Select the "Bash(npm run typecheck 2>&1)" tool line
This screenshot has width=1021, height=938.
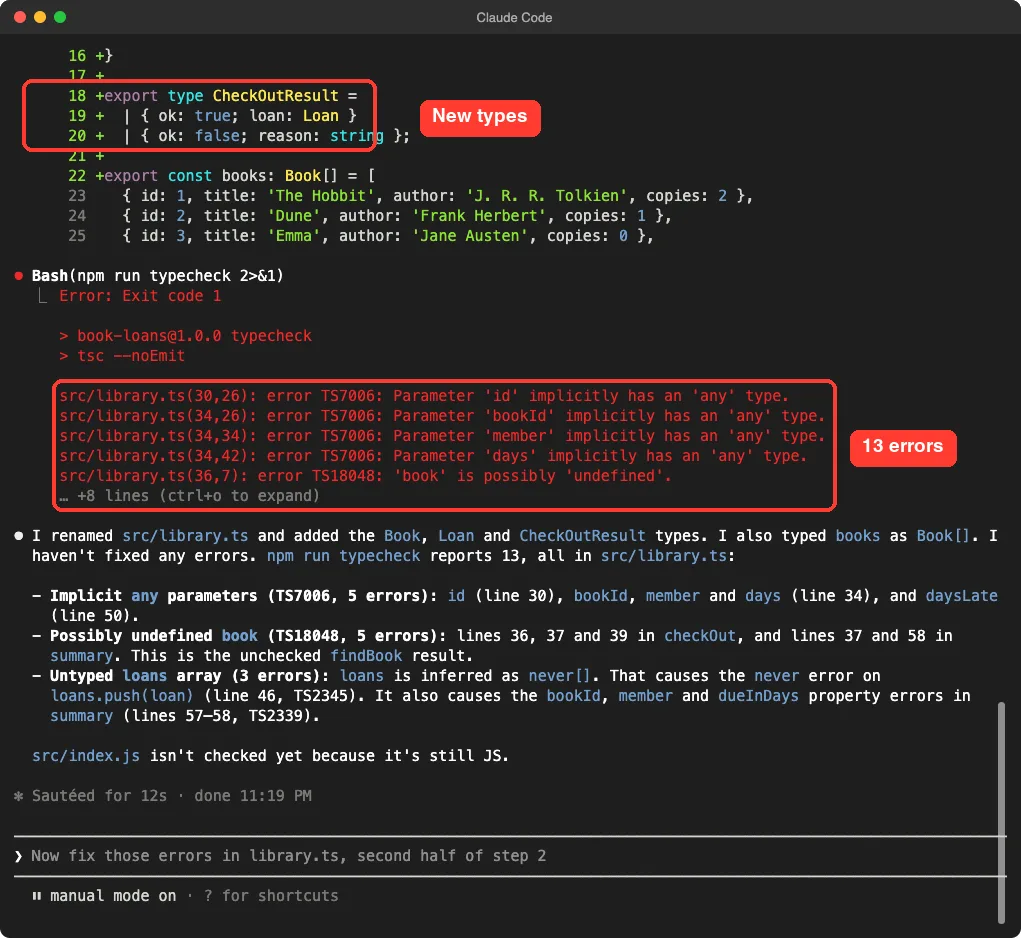158,276
